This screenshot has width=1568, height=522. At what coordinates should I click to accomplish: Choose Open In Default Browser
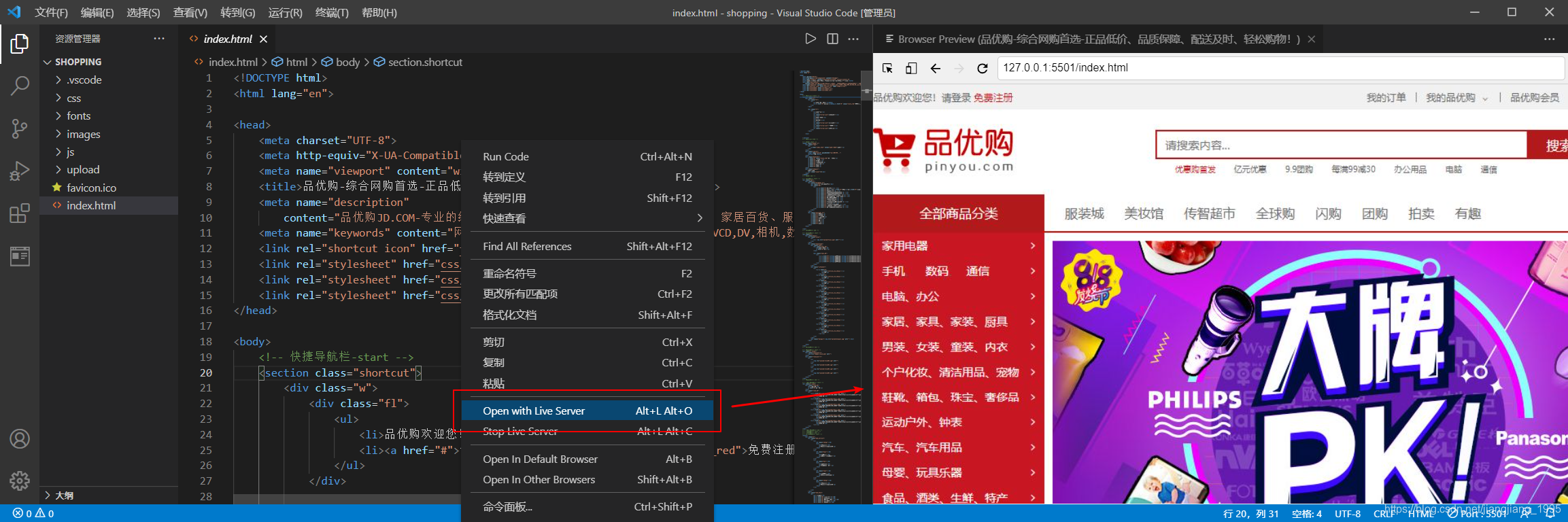[587, 459]
